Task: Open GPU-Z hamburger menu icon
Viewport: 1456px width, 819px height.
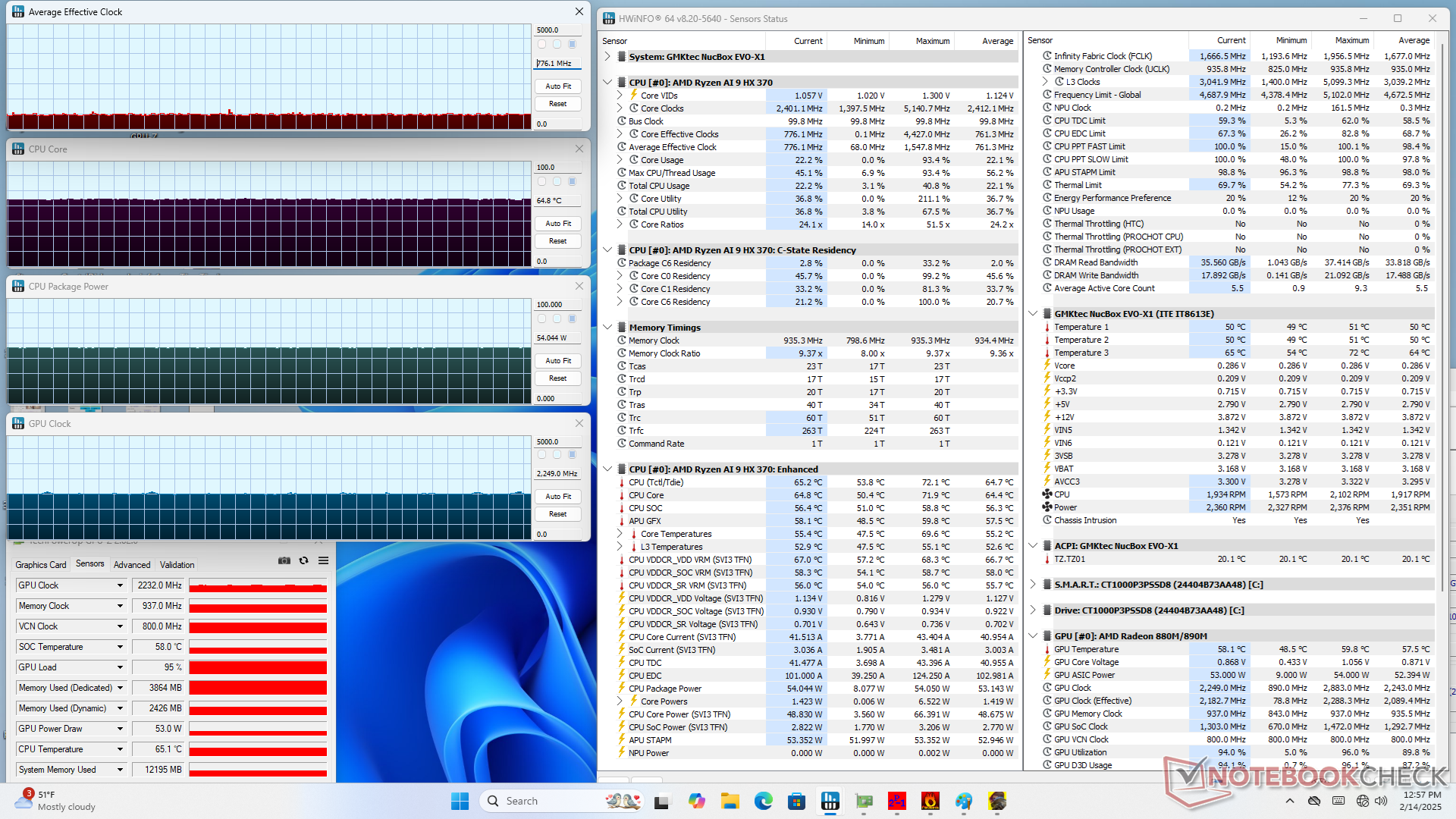Action: point(324,561)
